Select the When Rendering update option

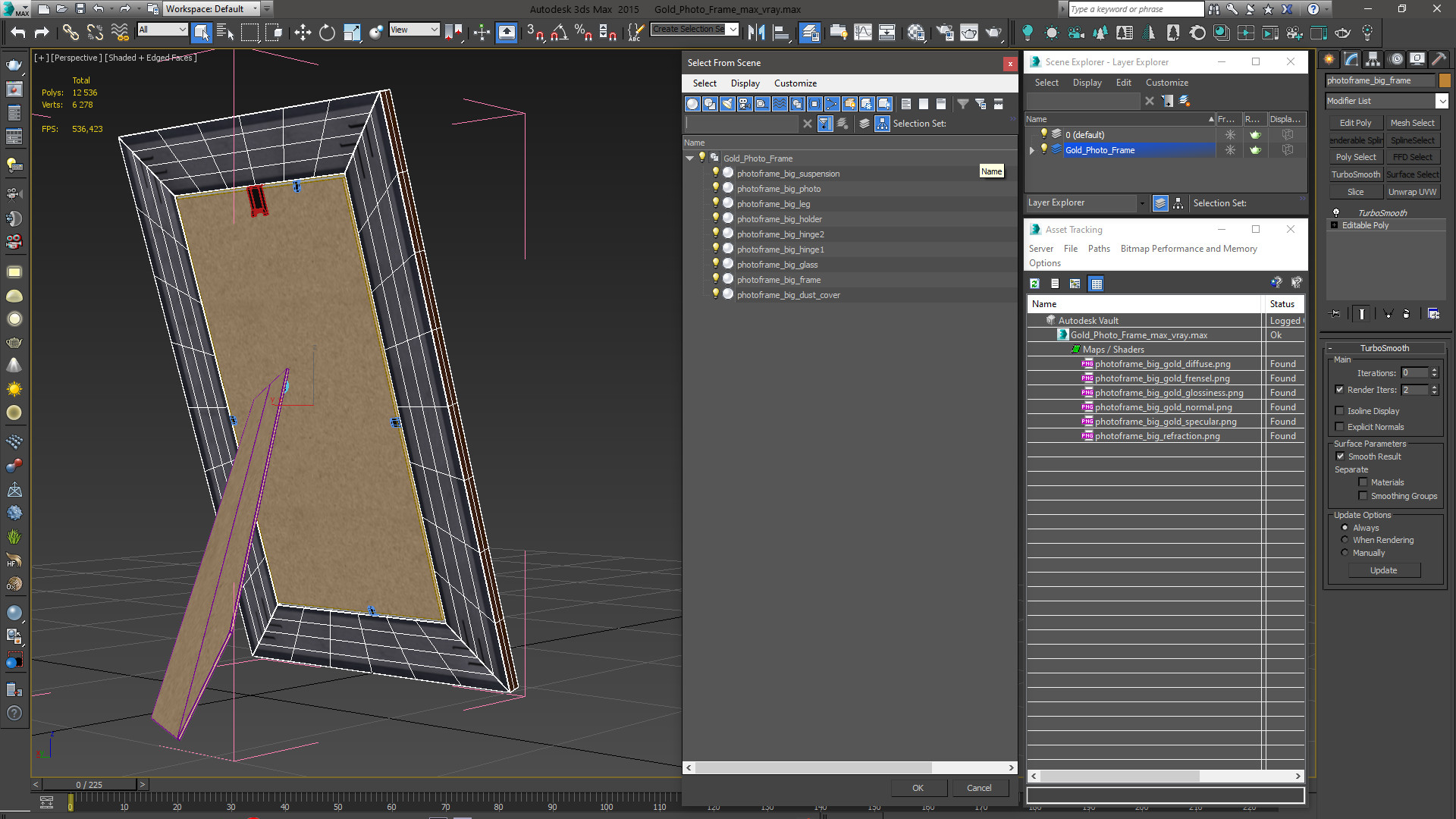tap(1345, 540)
